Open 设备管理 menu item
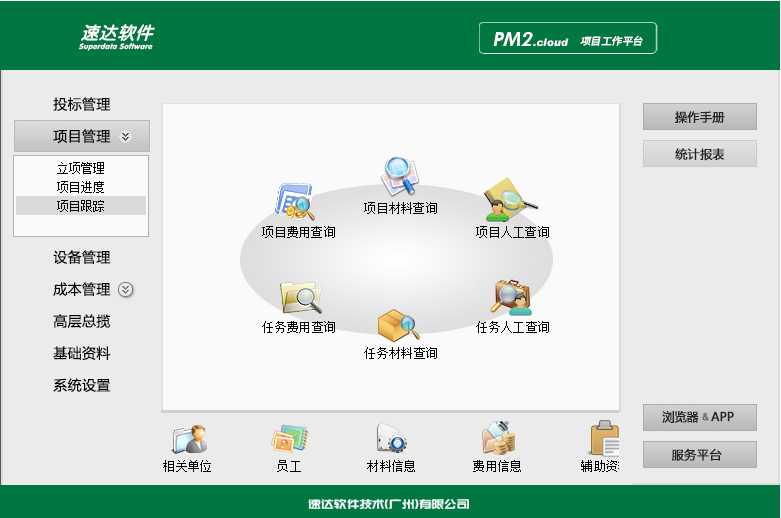781x518 pixels. click(x=82, y=258)
